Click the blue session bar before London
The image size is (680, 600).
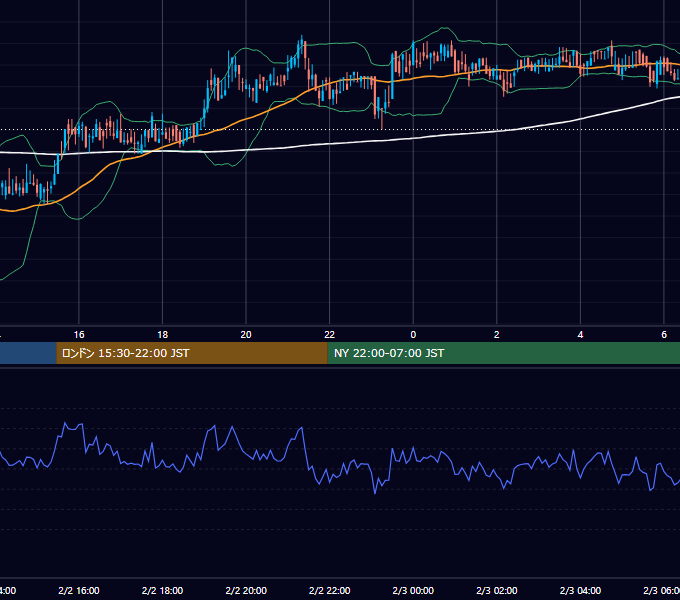pyautogui.click(x=28, y=353)
